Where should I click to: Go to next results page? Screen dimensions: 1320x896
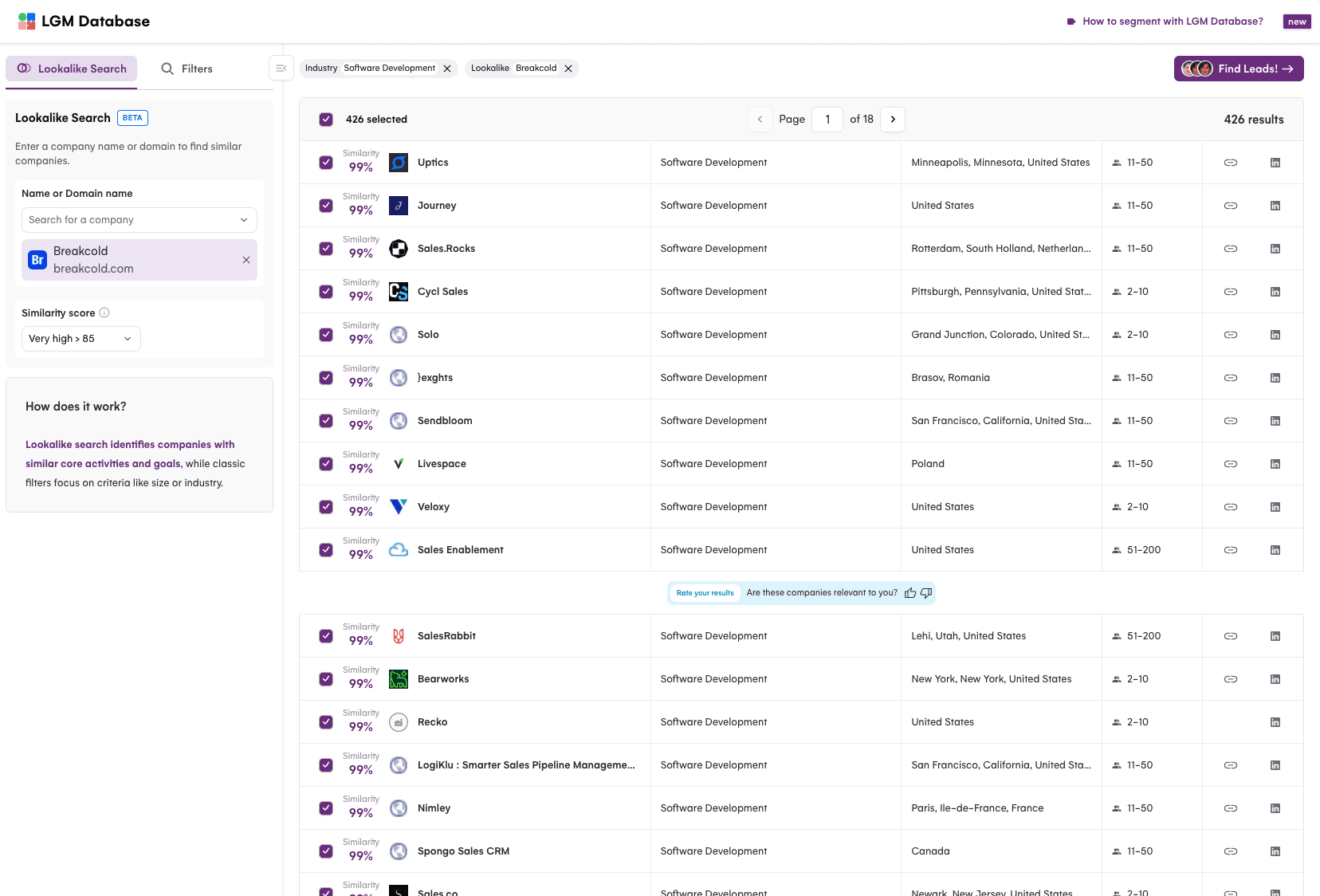[893, 120]
